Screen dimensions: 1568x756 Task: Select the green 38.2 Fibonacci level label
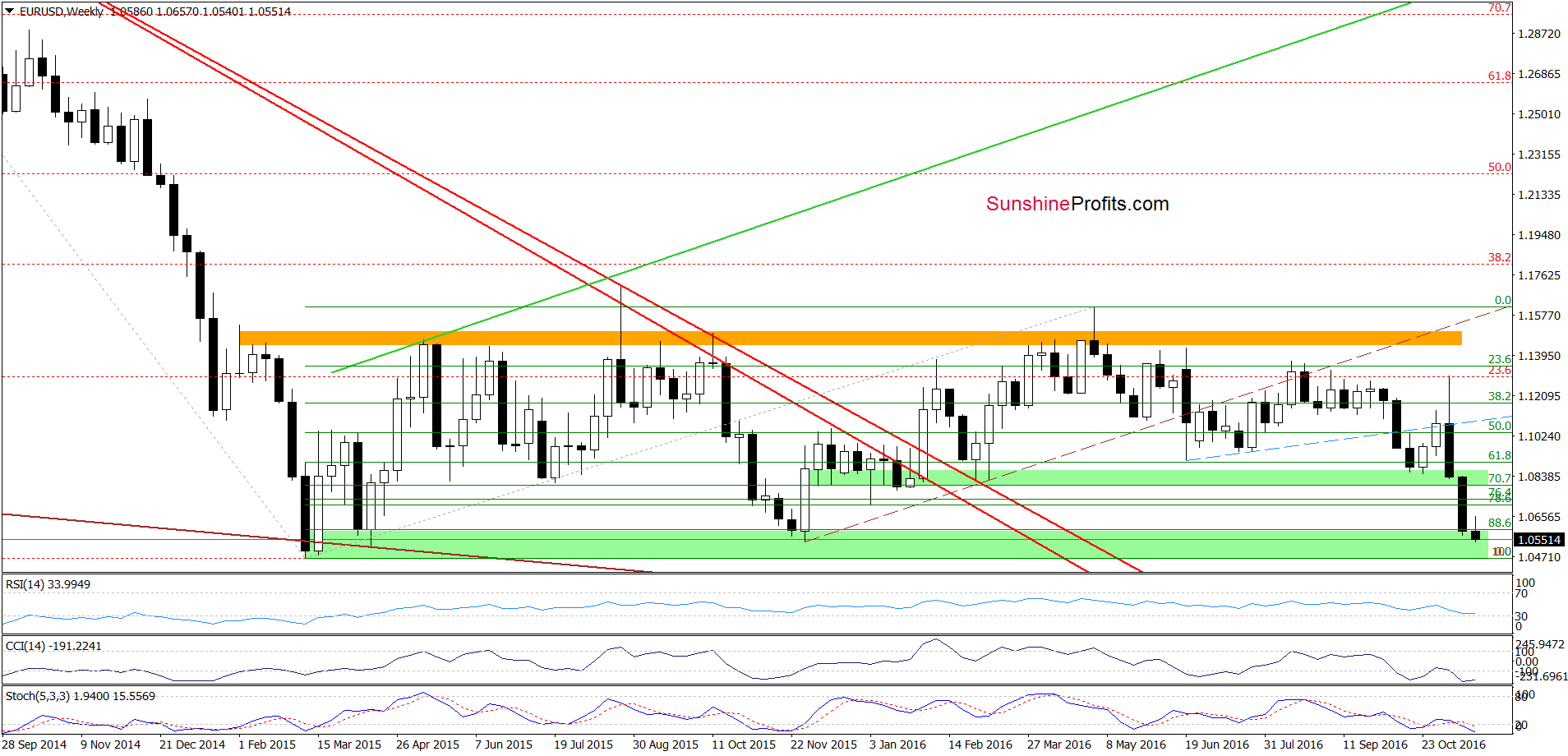click(x=1500, y=396)
